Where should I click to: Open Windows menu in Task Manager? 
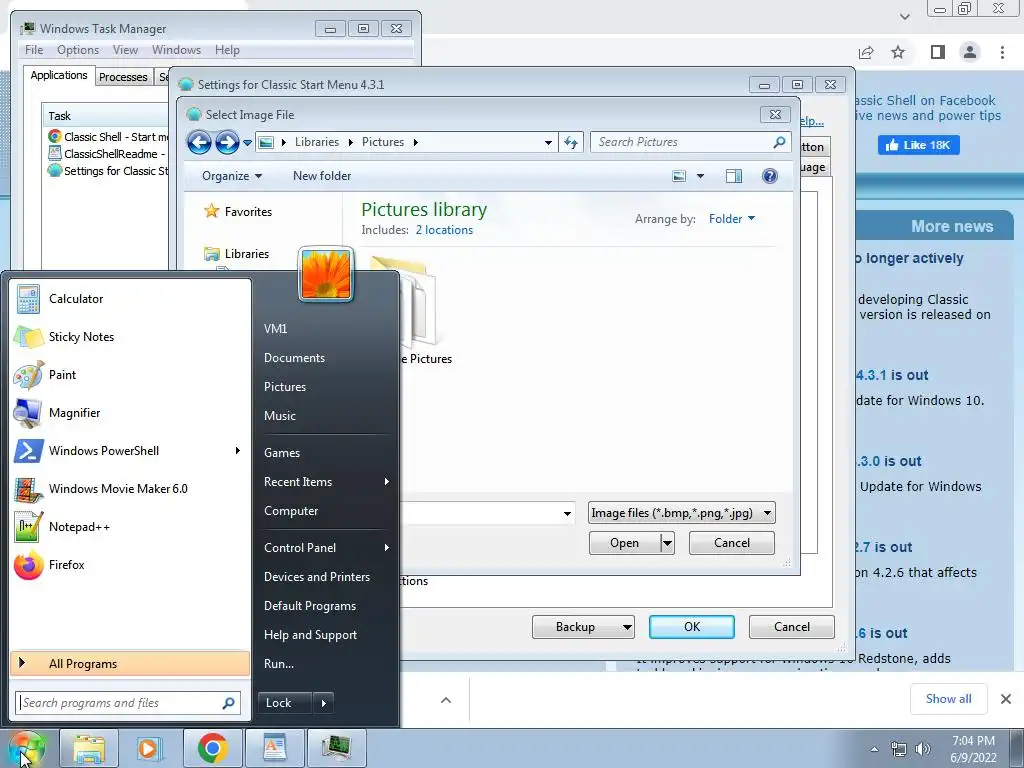pyautogui.click(x=176, y=50)
